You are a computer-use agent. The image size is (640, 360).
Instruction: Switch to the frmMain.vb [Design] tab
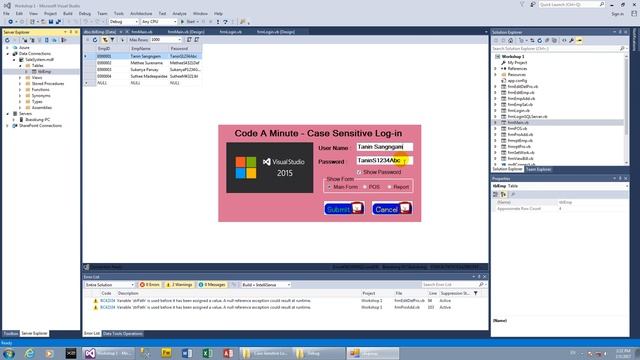tap(186, 32)
